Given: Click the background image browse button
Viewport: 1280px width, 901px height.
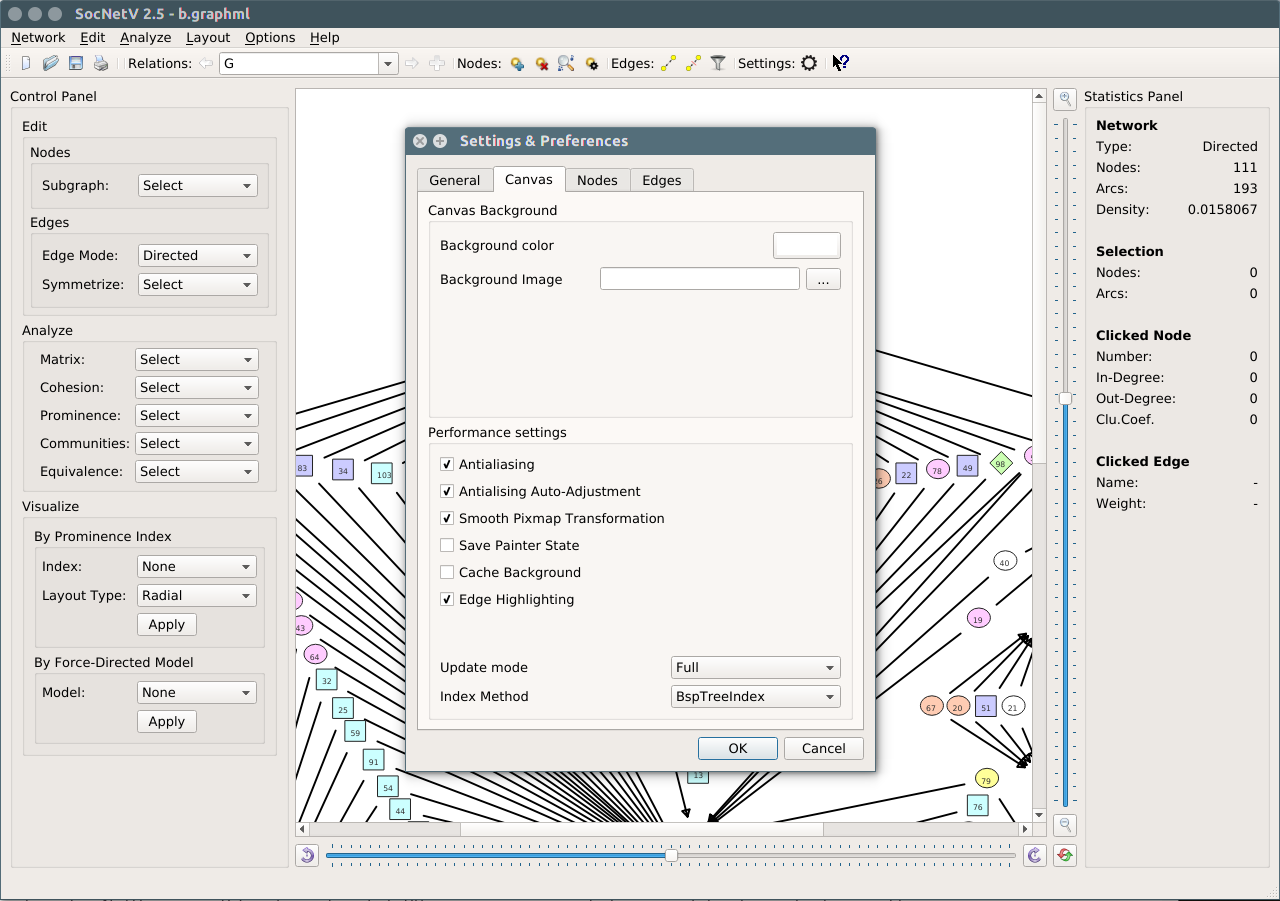Looking at the screenshot, I should (x=823, y=279).
